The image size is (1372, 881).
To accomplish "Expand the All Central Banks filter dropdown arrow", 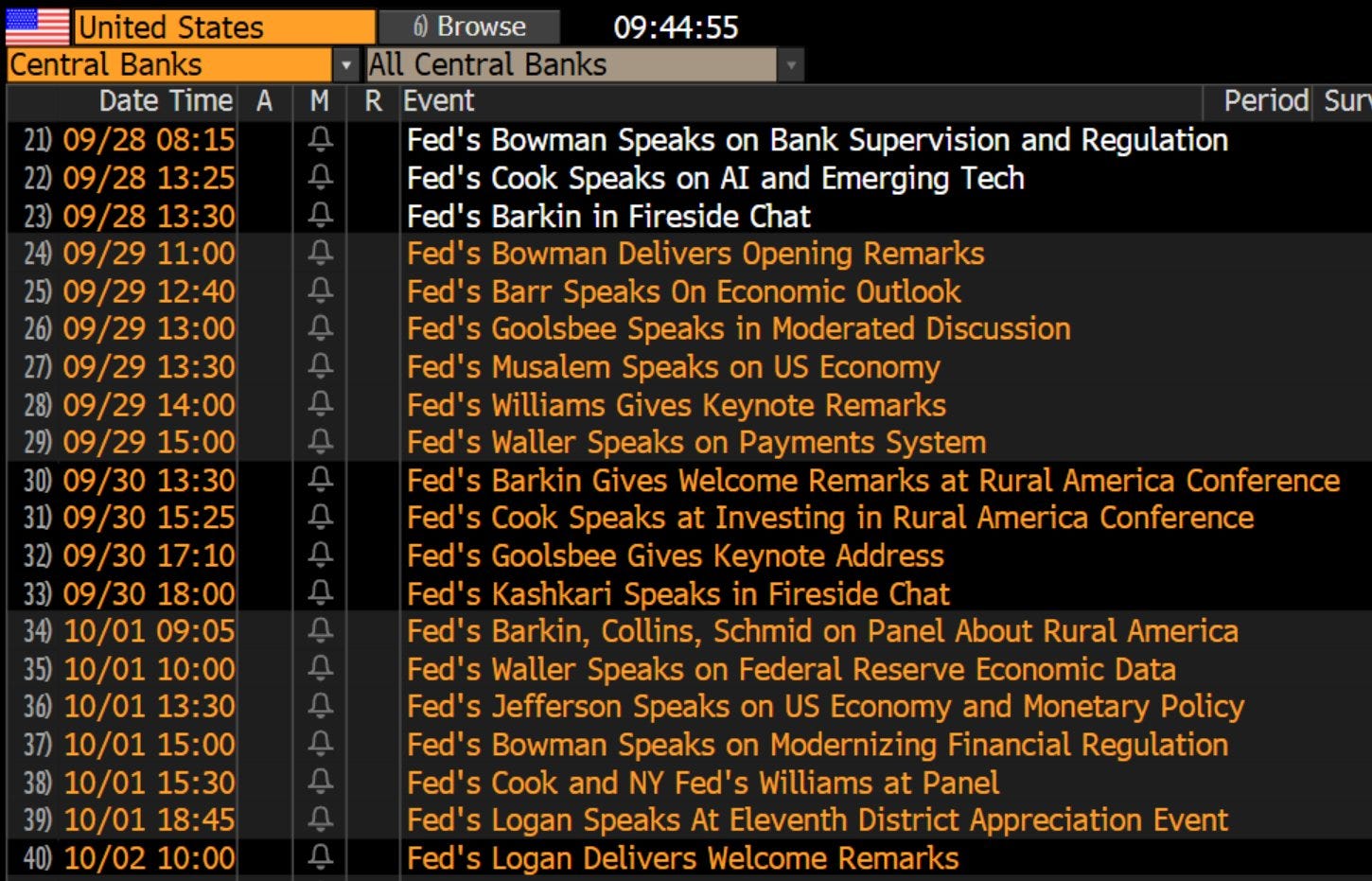I will (790, 65).
